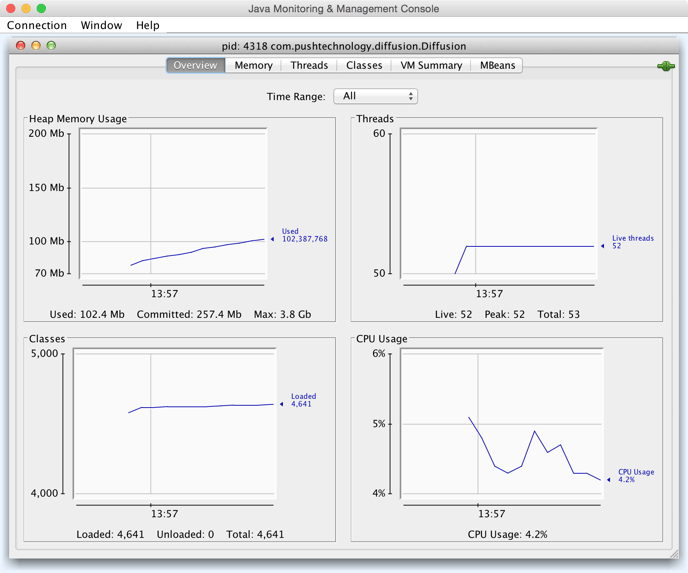Click the Used 102,387,768 heap label
Image resolution: width=688 pixels, height=573 pixels.
pyautogui.click(x=305, y=235)
